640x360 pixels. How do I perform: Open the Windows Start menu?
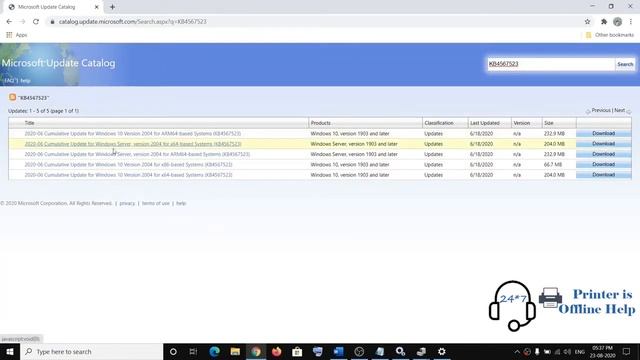[10, 351]
